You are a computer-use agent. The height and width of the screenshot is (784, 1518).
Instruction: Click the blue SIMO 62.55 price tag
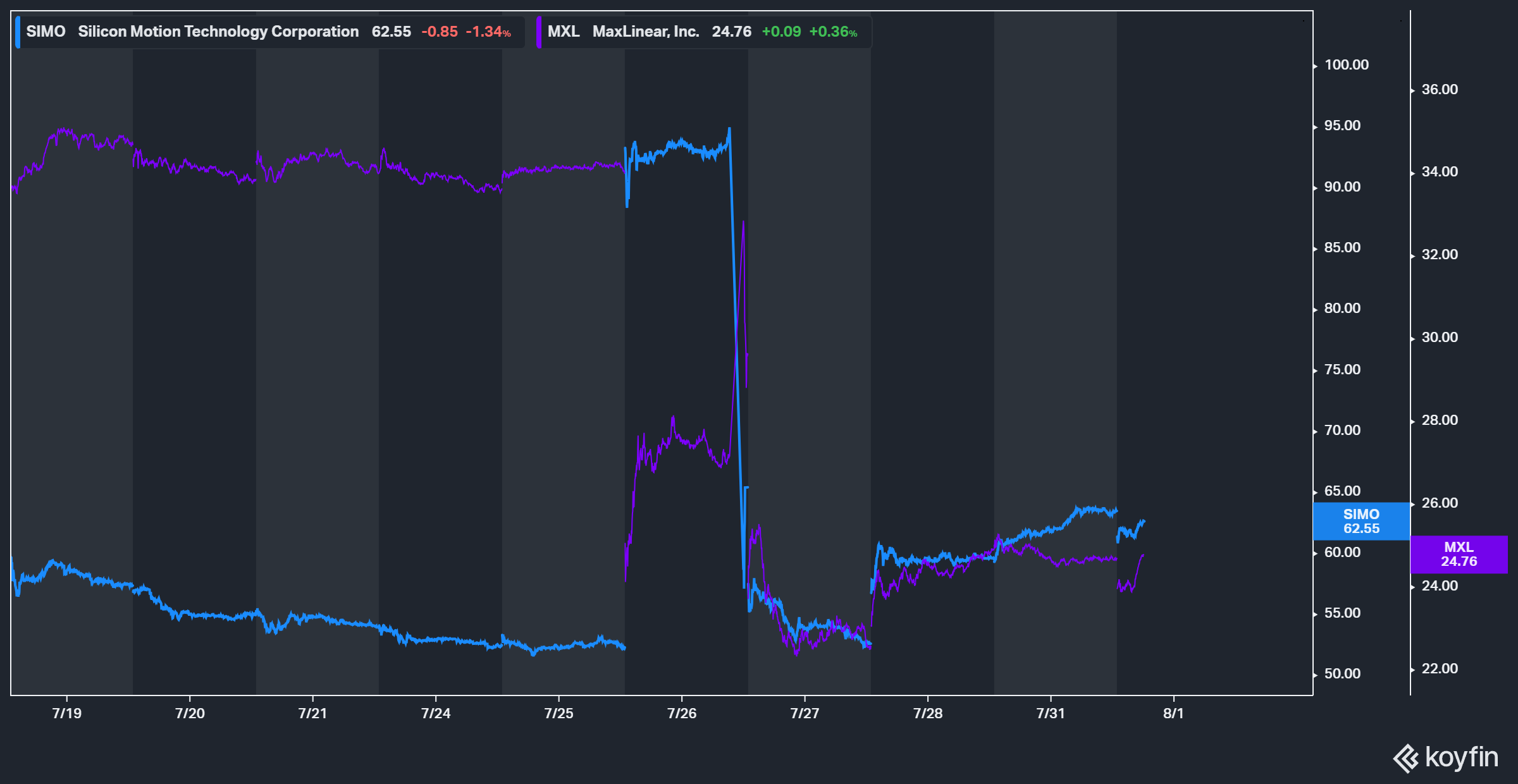pos(1361,521)
